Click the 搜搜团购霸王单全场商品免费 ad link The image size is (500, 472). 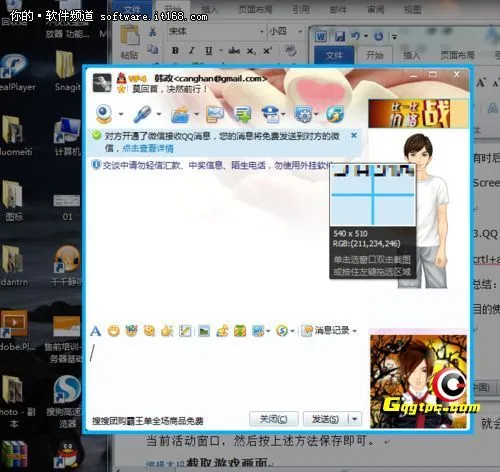click(148, 421)
